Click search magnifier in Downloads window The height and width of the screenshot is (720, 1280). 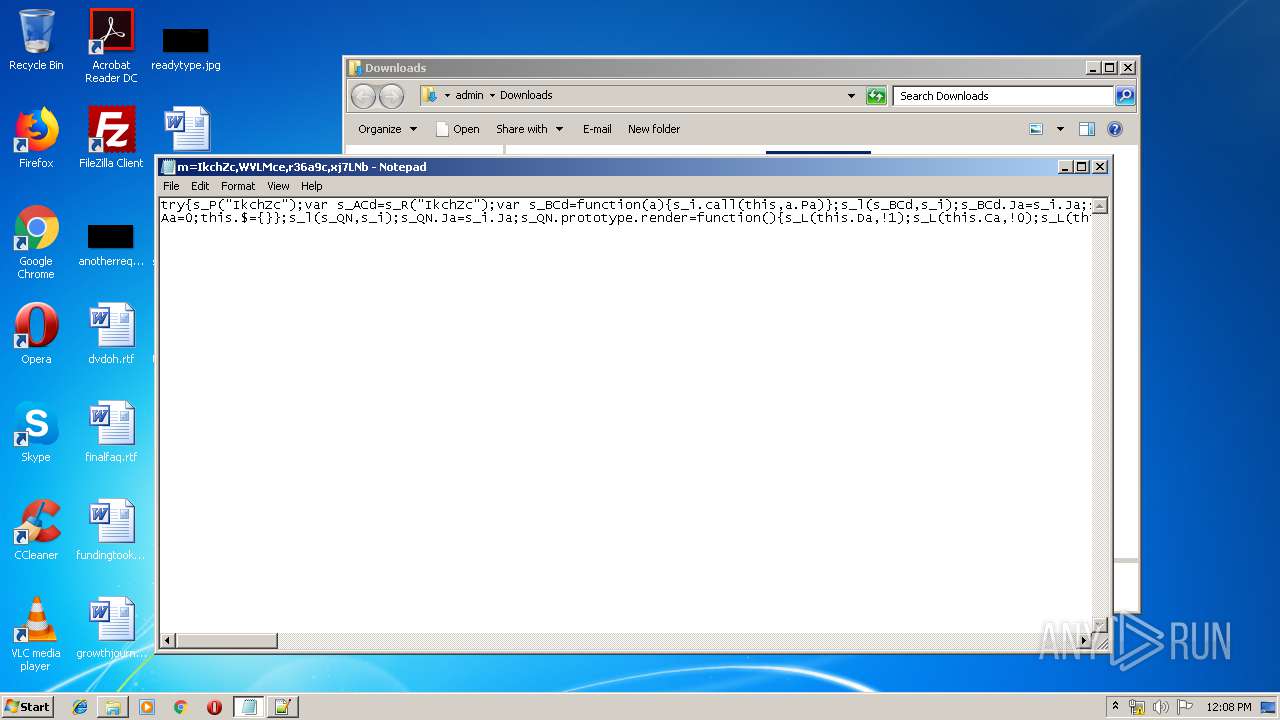click(x=1125, y=96)
